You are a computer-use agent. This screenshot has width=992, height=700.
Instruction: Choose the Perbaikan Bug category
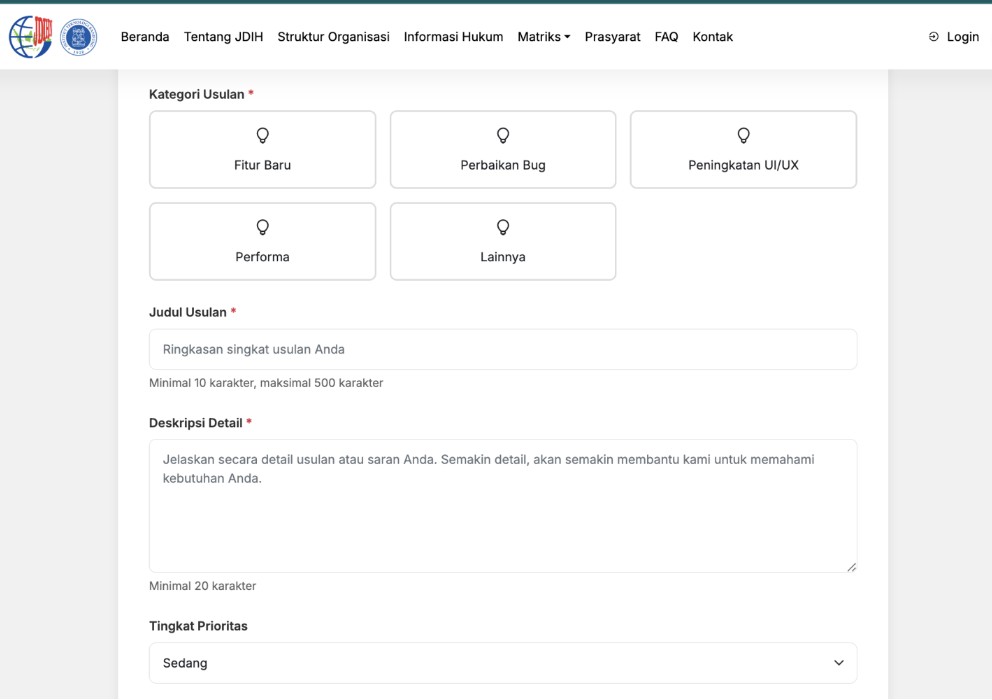[x=503, y=150]
